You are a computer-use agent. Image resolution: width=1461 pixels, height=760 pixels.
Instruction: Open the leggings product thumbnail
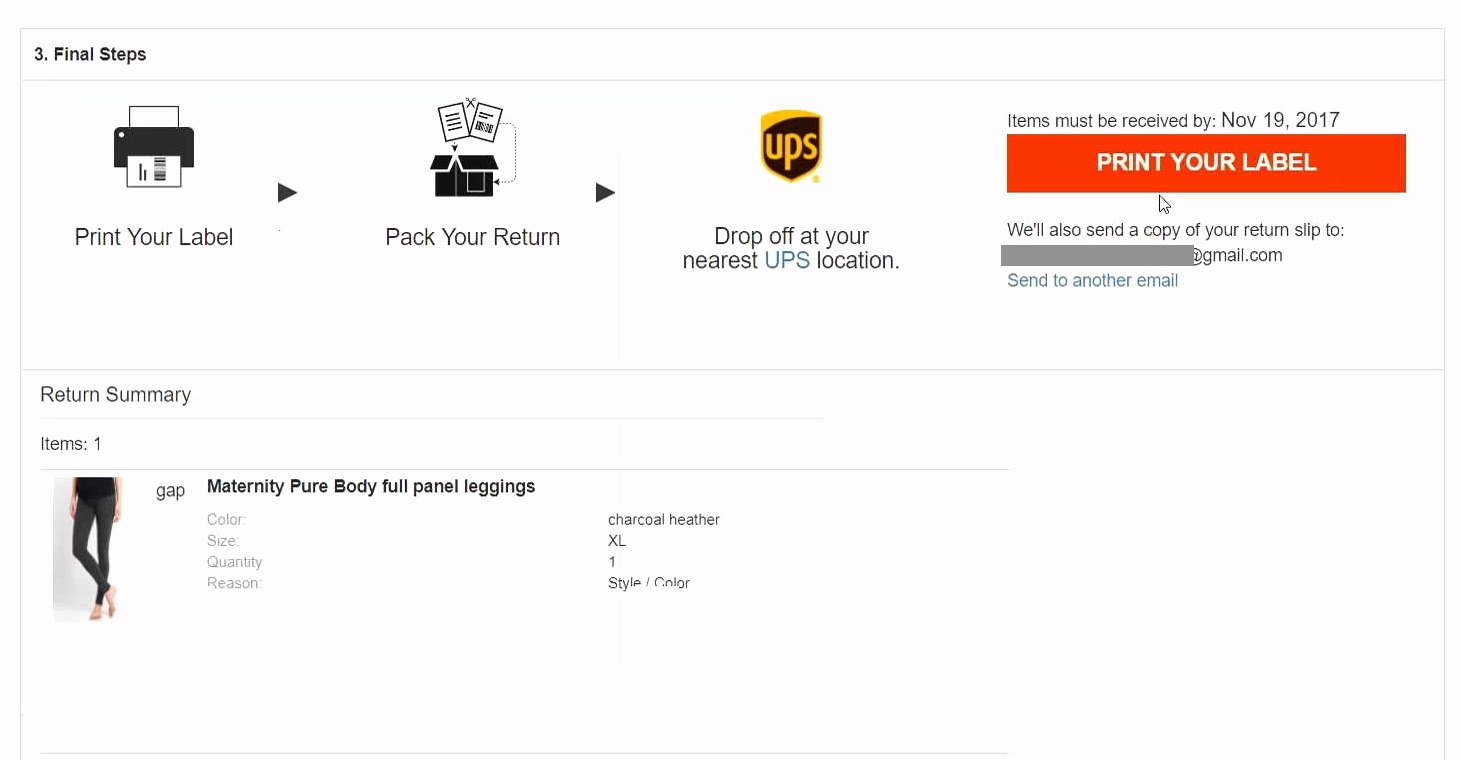tap(88, 549)
